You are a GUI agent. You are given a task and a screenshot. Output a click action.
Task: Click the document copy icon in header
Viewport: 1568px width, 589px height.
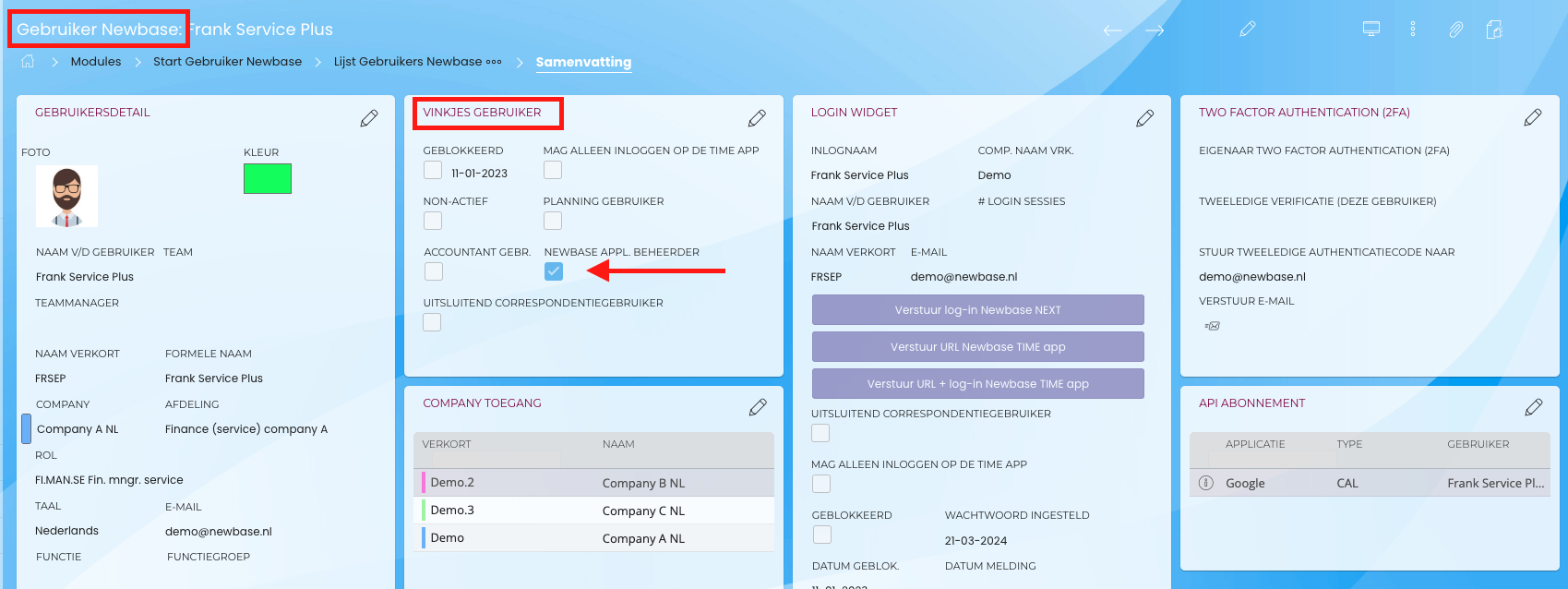(x=1494, y=30)
